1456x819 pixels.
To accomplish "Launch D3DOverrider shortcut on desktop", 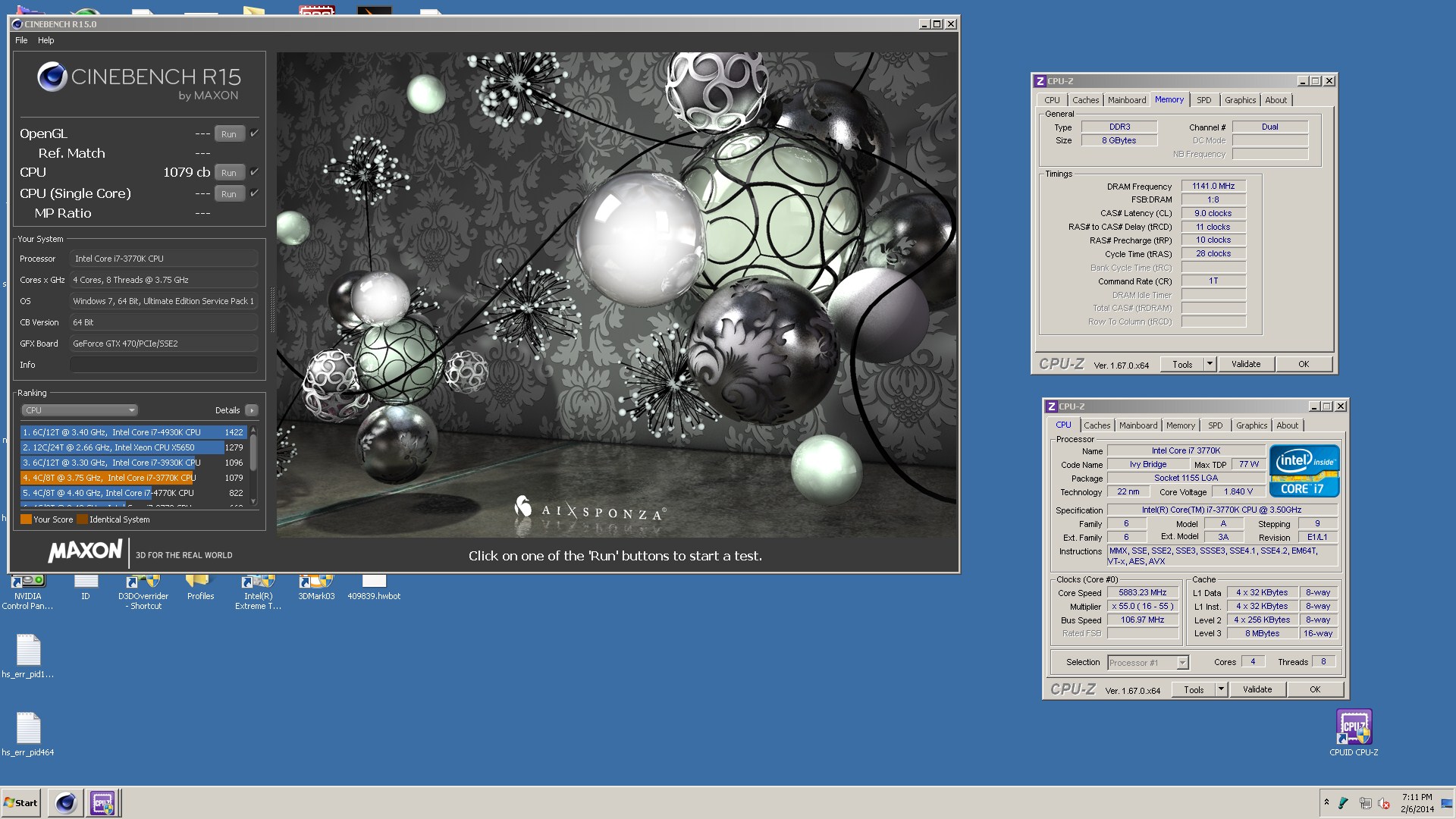I will tap(143, 592).
